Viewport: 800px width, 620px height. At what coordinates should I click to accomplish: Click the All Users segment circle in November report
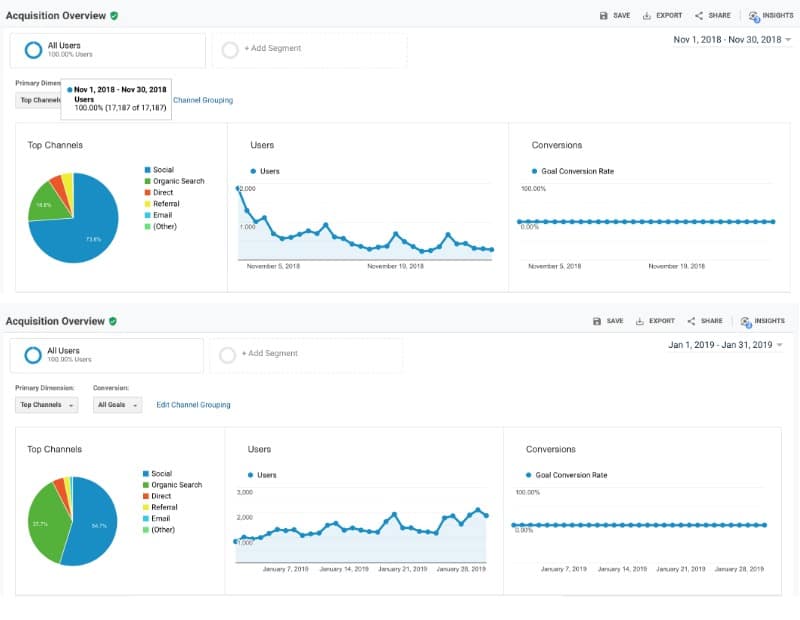[33, 50]
